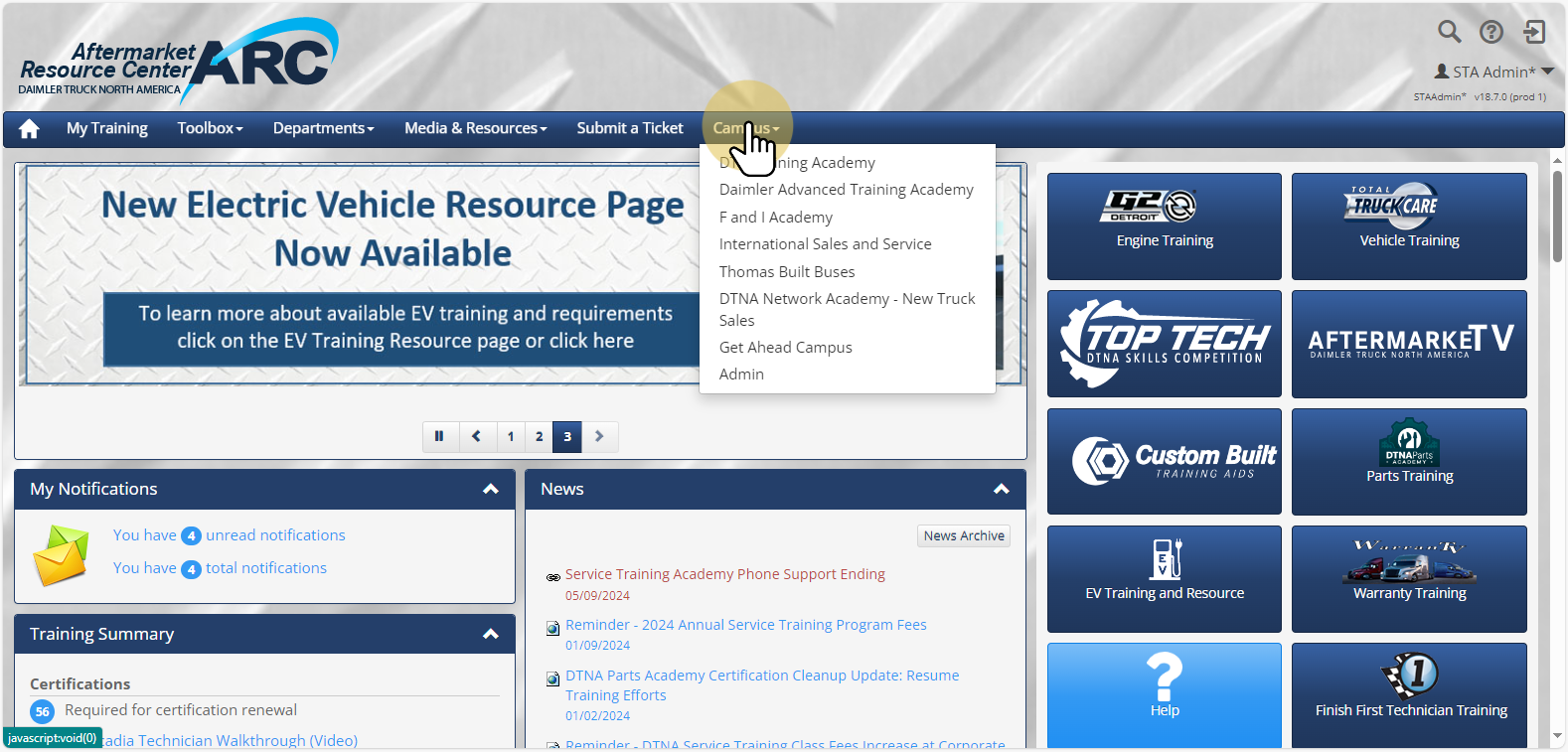The image size is (1568, 752).
Task: Expand the Departments menu
Action: [x=324, y=128]
